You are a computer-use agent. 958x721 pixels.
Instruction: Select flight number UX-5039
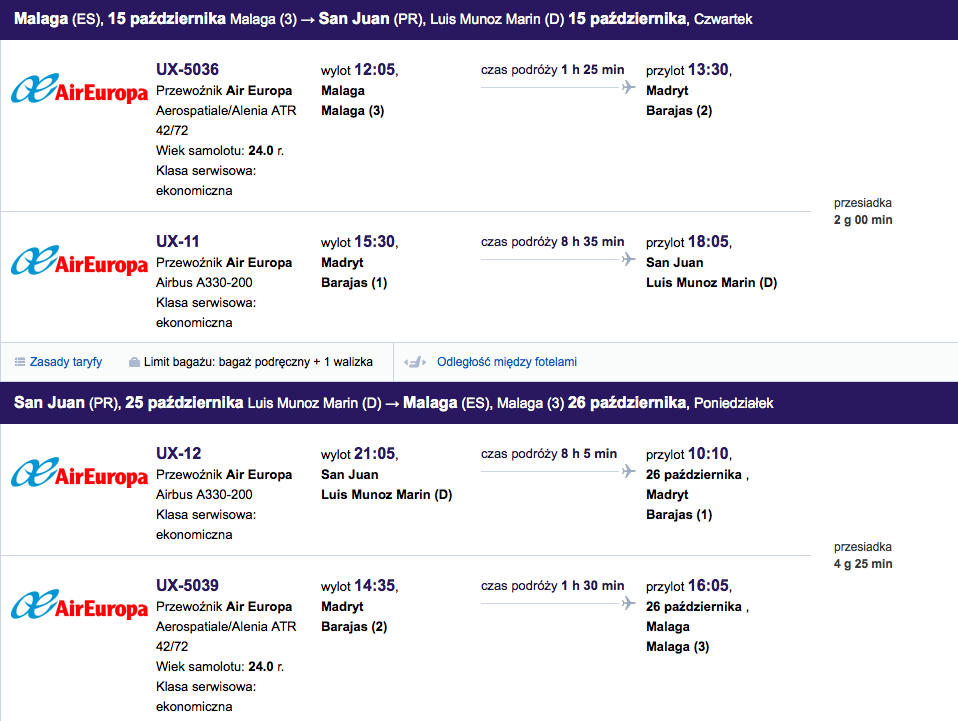pos(187,585)
